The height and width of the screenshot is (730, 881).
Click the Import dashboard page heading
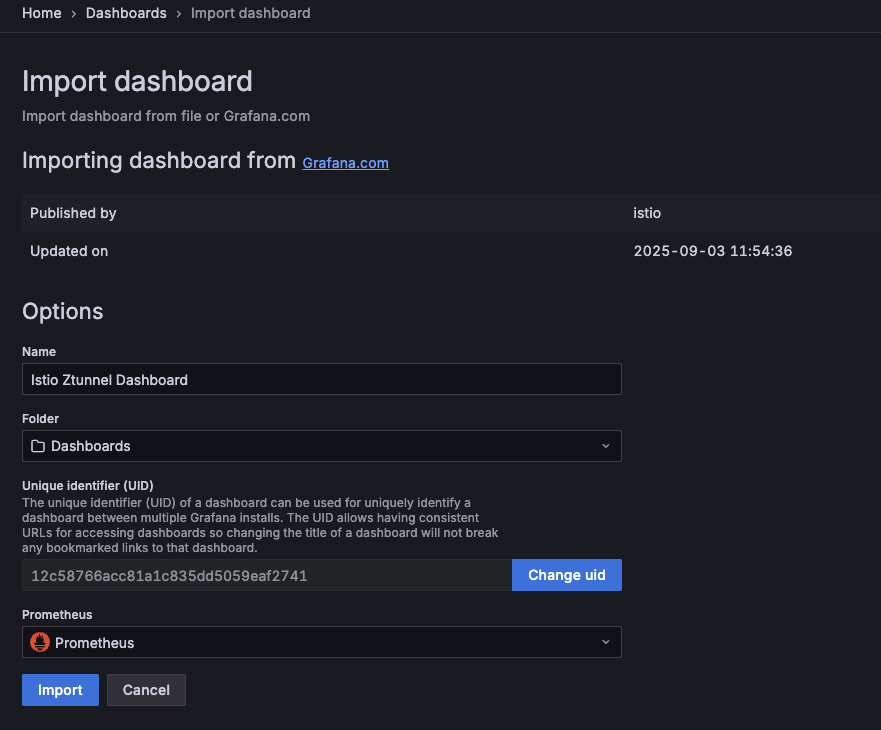pyautogui.click(x=137, y=81)
